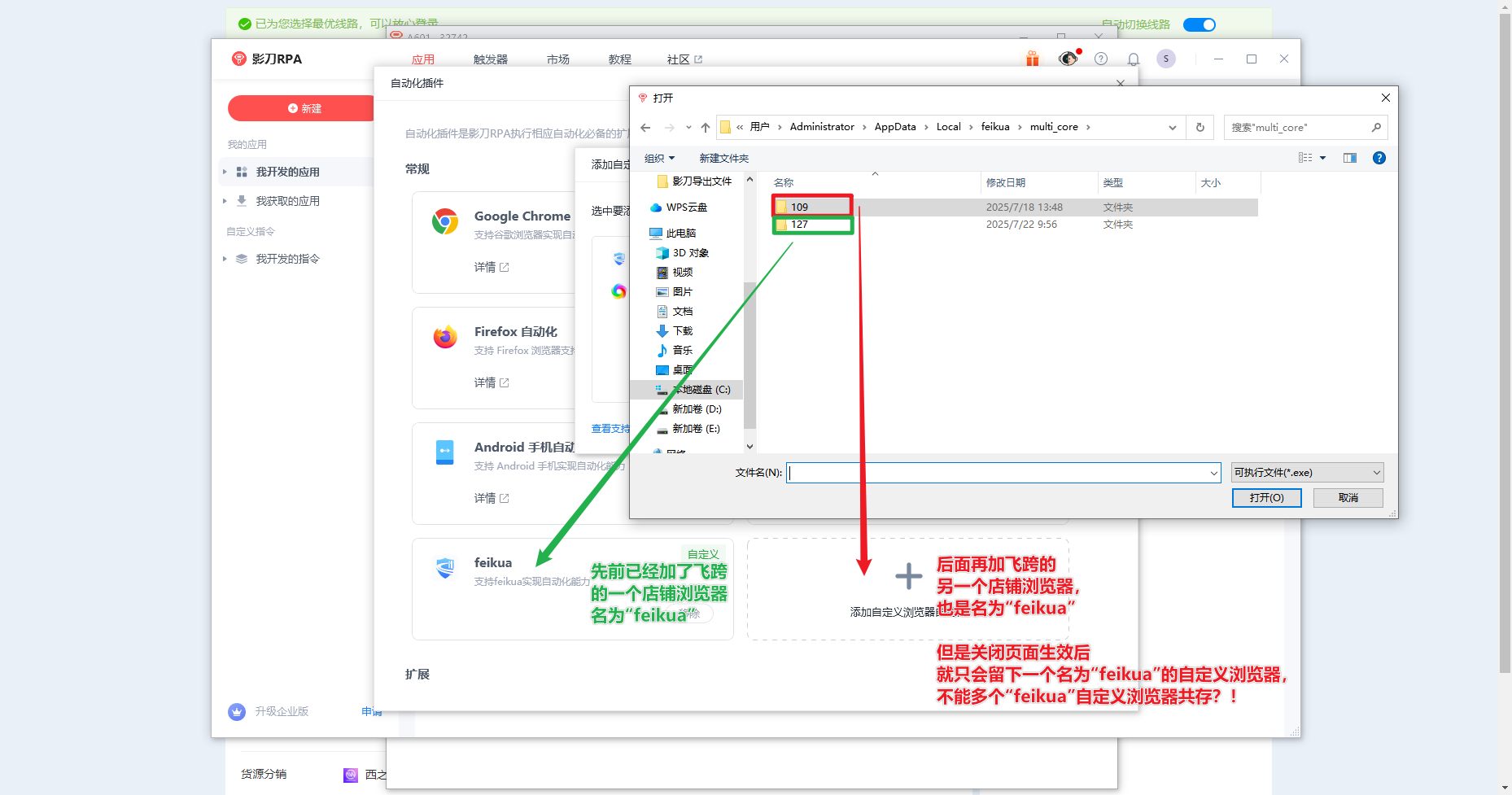Open the 组织 dropdown menu

click(659, 158)
